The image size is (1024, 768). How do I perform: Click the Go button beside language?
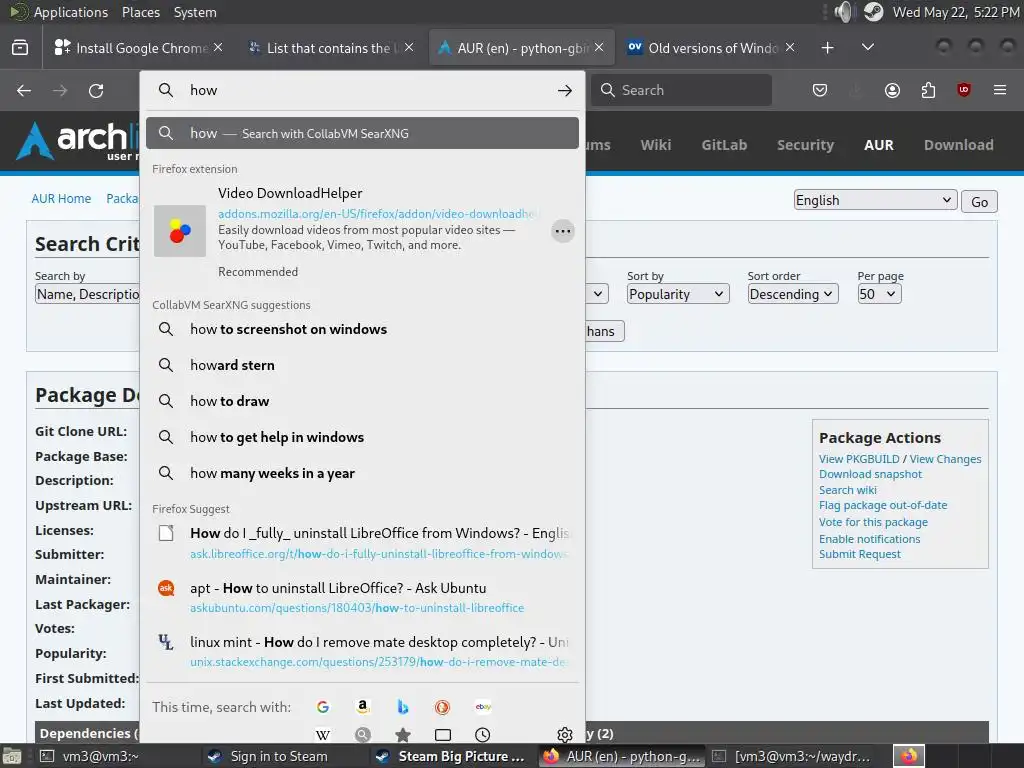979,201
